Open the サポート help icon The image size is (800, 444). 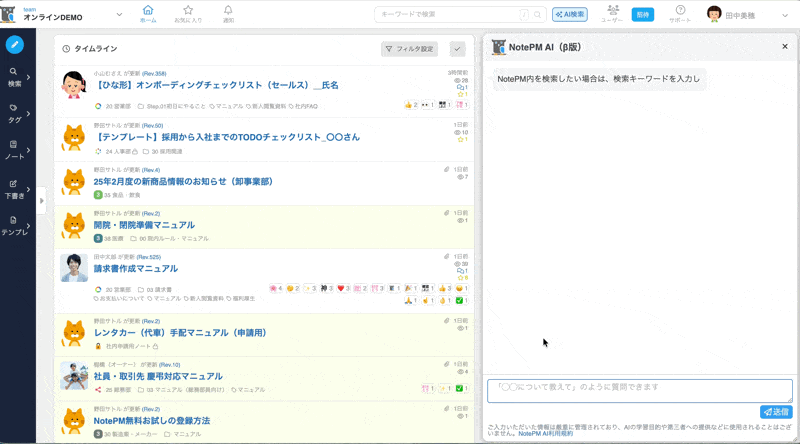(680, 13)
